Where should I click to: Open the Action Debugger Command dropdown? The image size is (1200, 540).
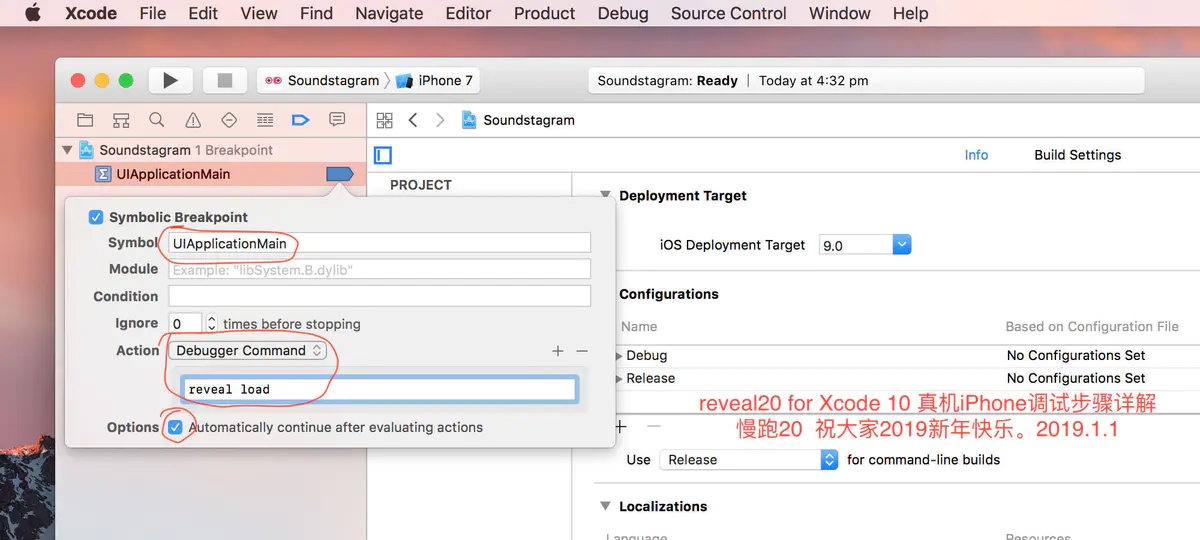pyautogui.click(x=248, y=350)
